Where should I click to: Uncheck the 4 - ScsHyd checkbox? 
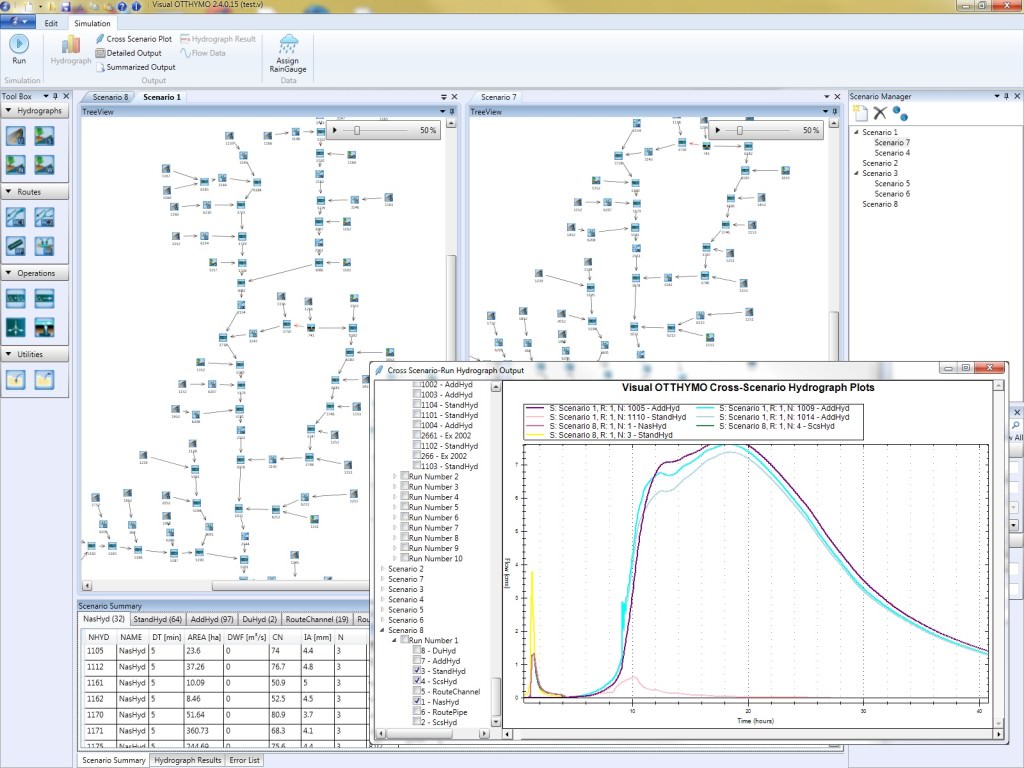coord(417,680)
